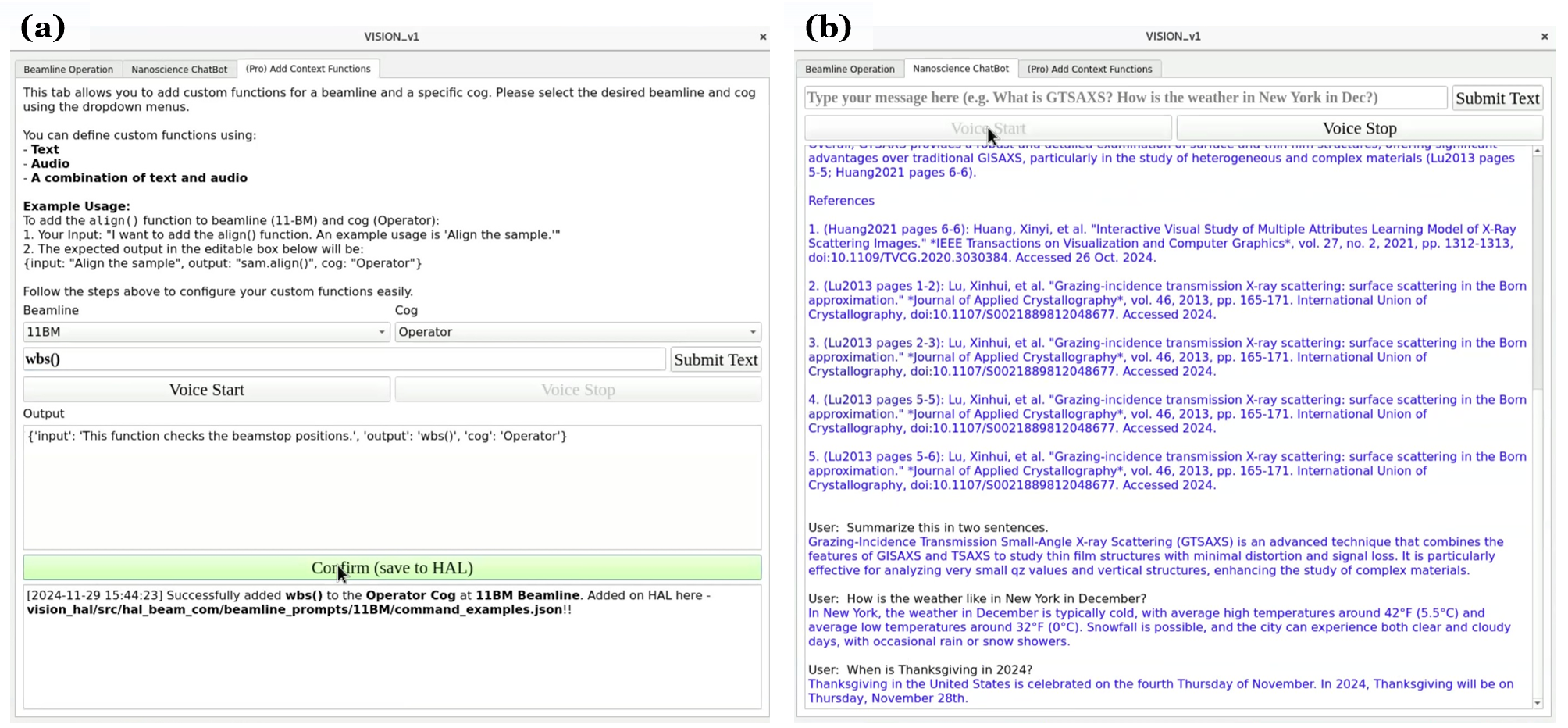Viewport: 1568px width, 728px height.
Task: Switch to Beamline Operation tab in left window
Action: coord(69,70)
